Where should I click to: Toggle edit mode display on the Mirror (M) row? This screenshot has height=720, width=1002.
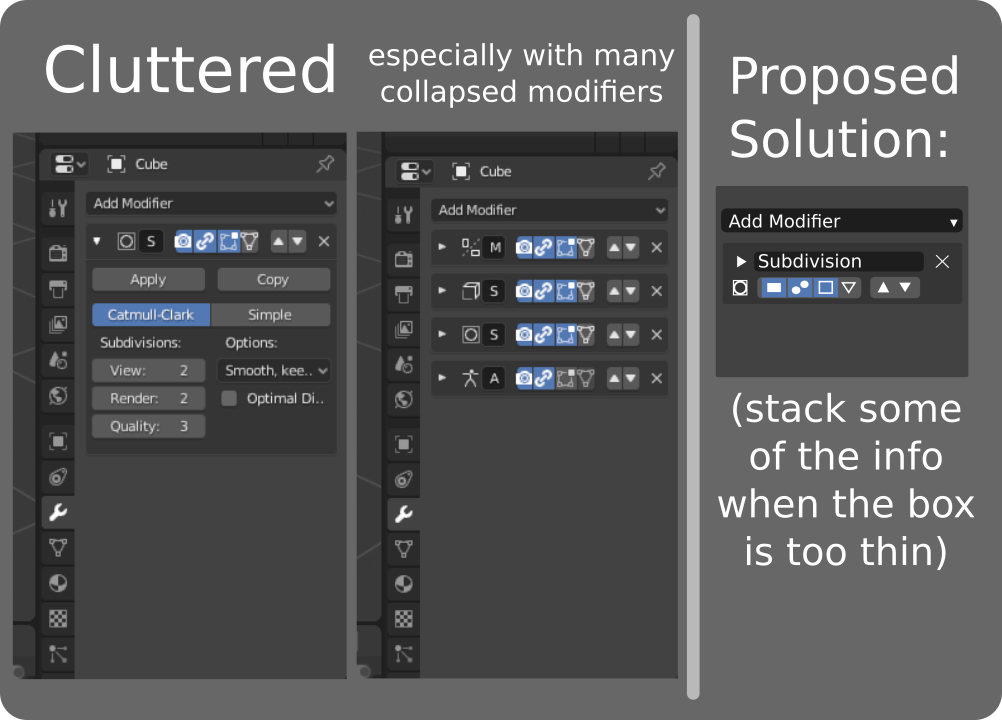[x=566, y=248]
